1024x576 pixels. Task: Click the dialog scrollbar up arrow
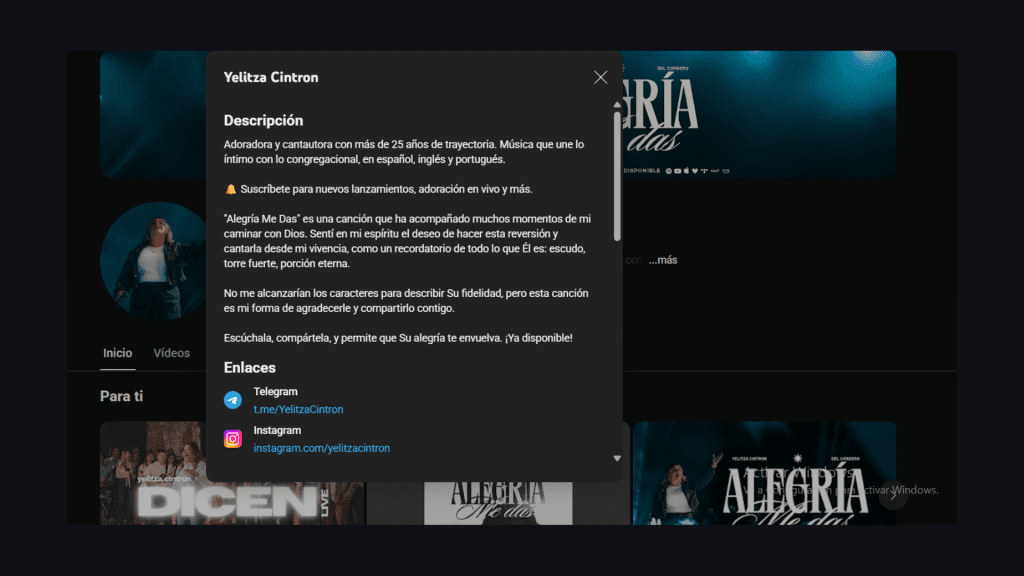617,104
